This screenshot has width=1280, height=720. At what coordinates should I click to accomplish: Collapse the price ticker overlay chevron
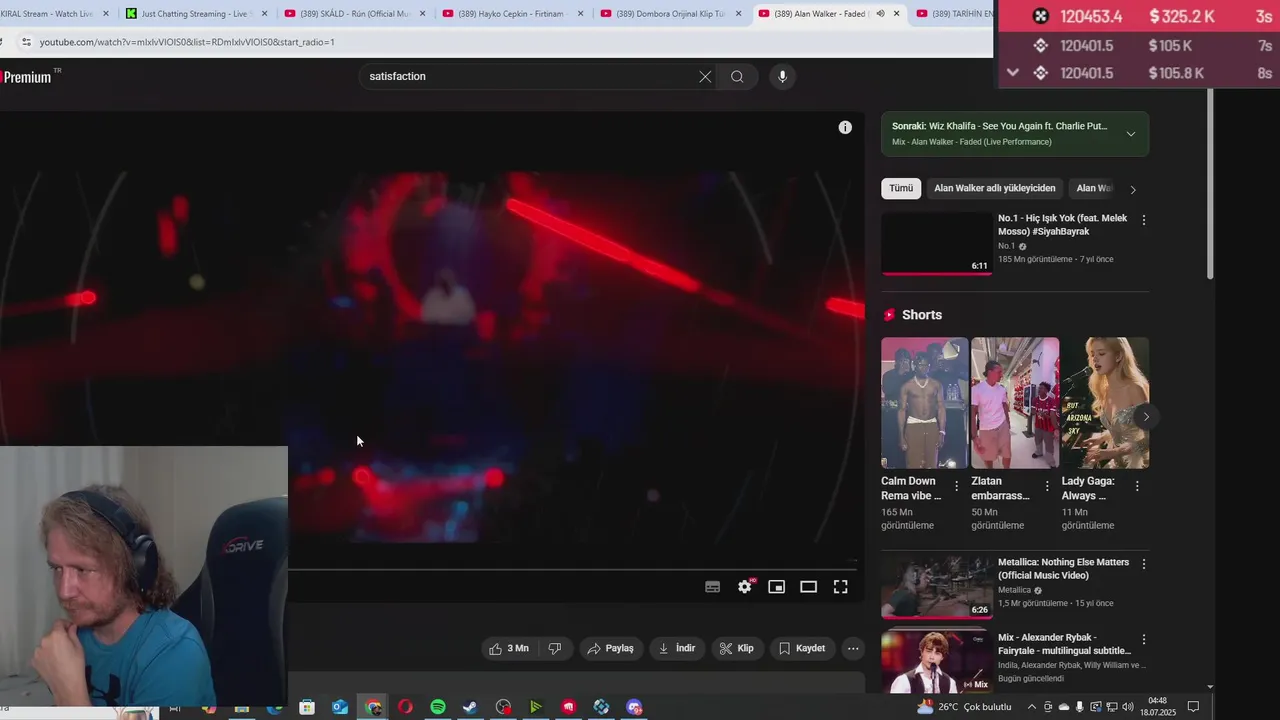point(1013,73)
